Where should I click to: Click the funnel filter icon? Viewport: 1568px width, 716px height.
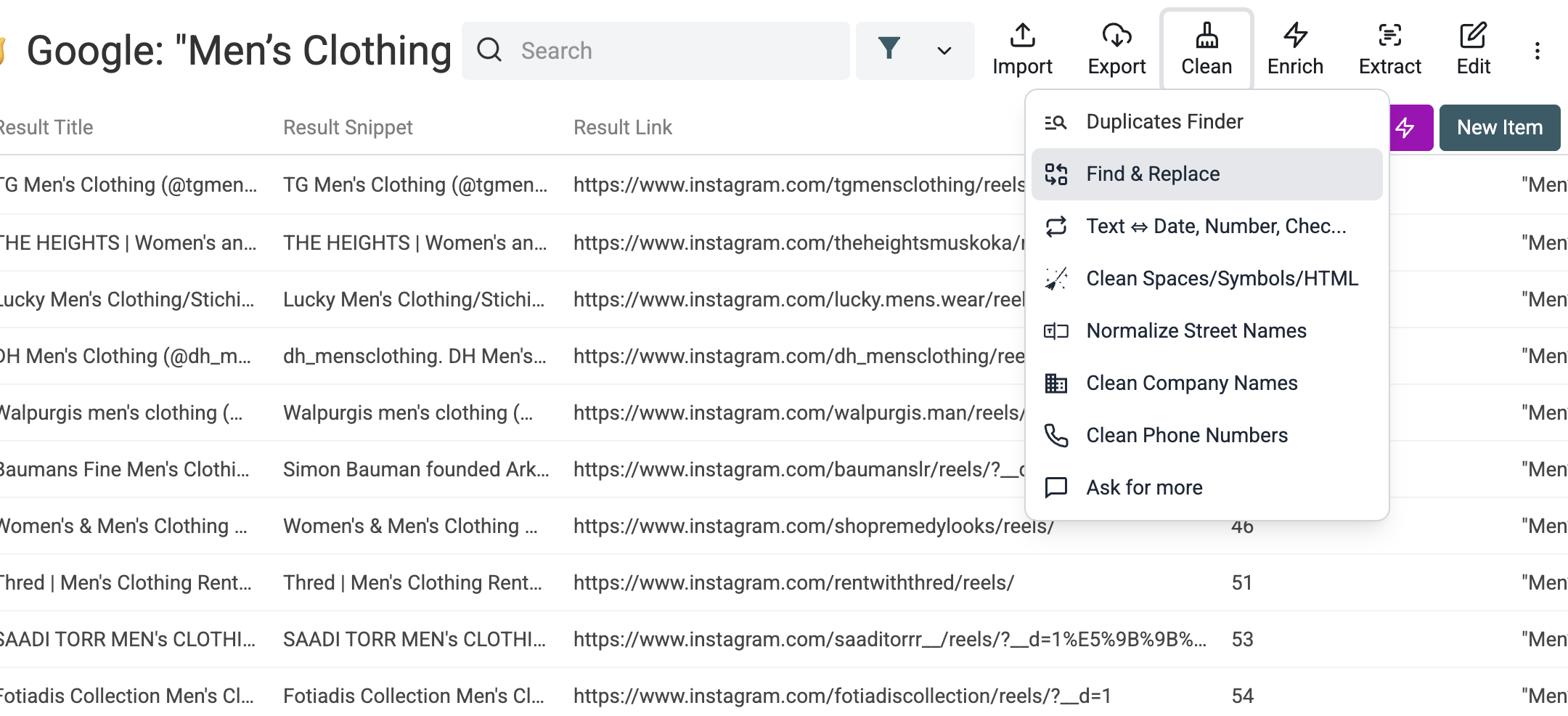tap(889, 49)
